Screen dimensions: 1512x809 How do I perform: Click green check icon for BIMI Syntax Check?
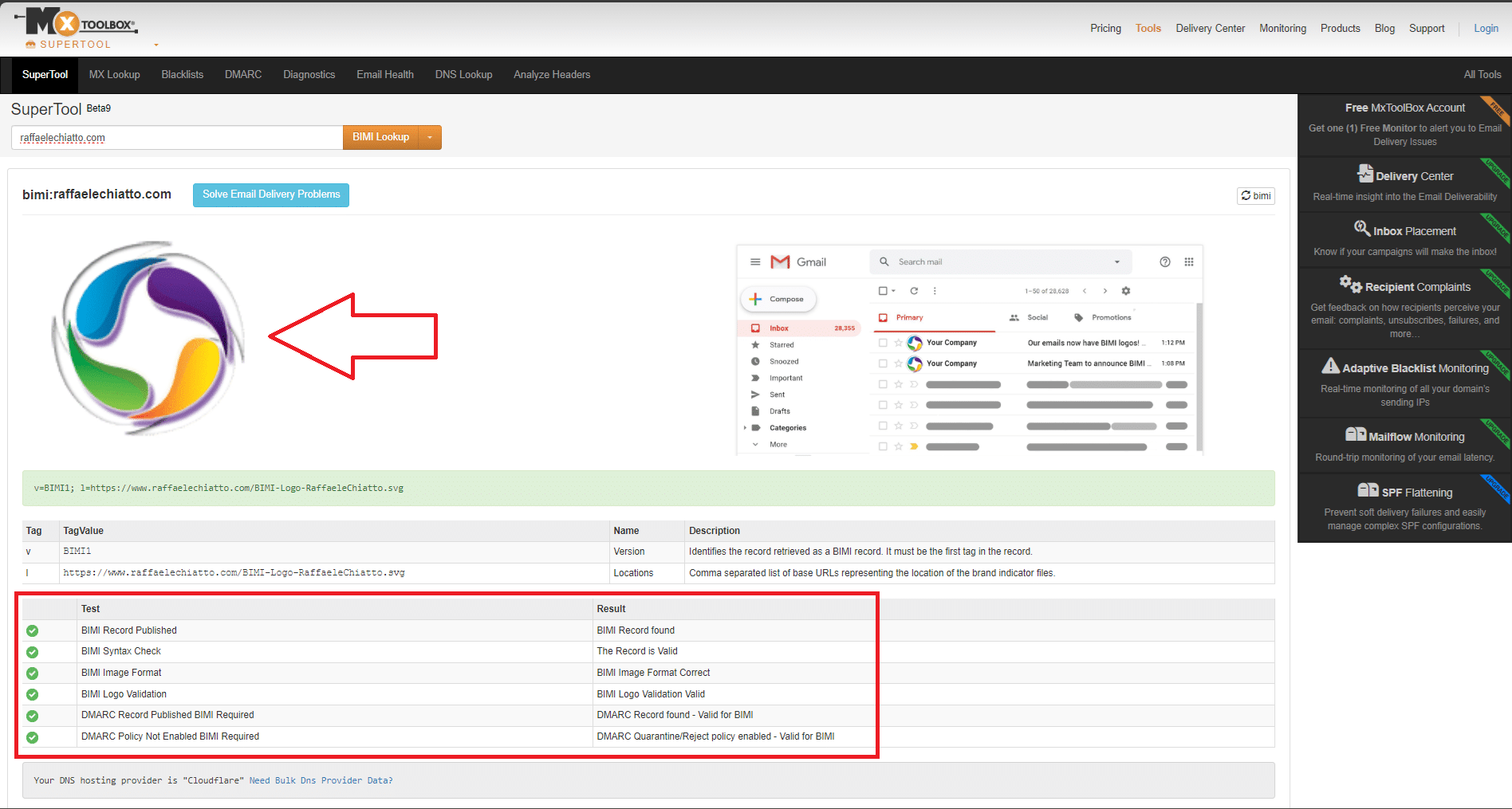pos(32,652)
